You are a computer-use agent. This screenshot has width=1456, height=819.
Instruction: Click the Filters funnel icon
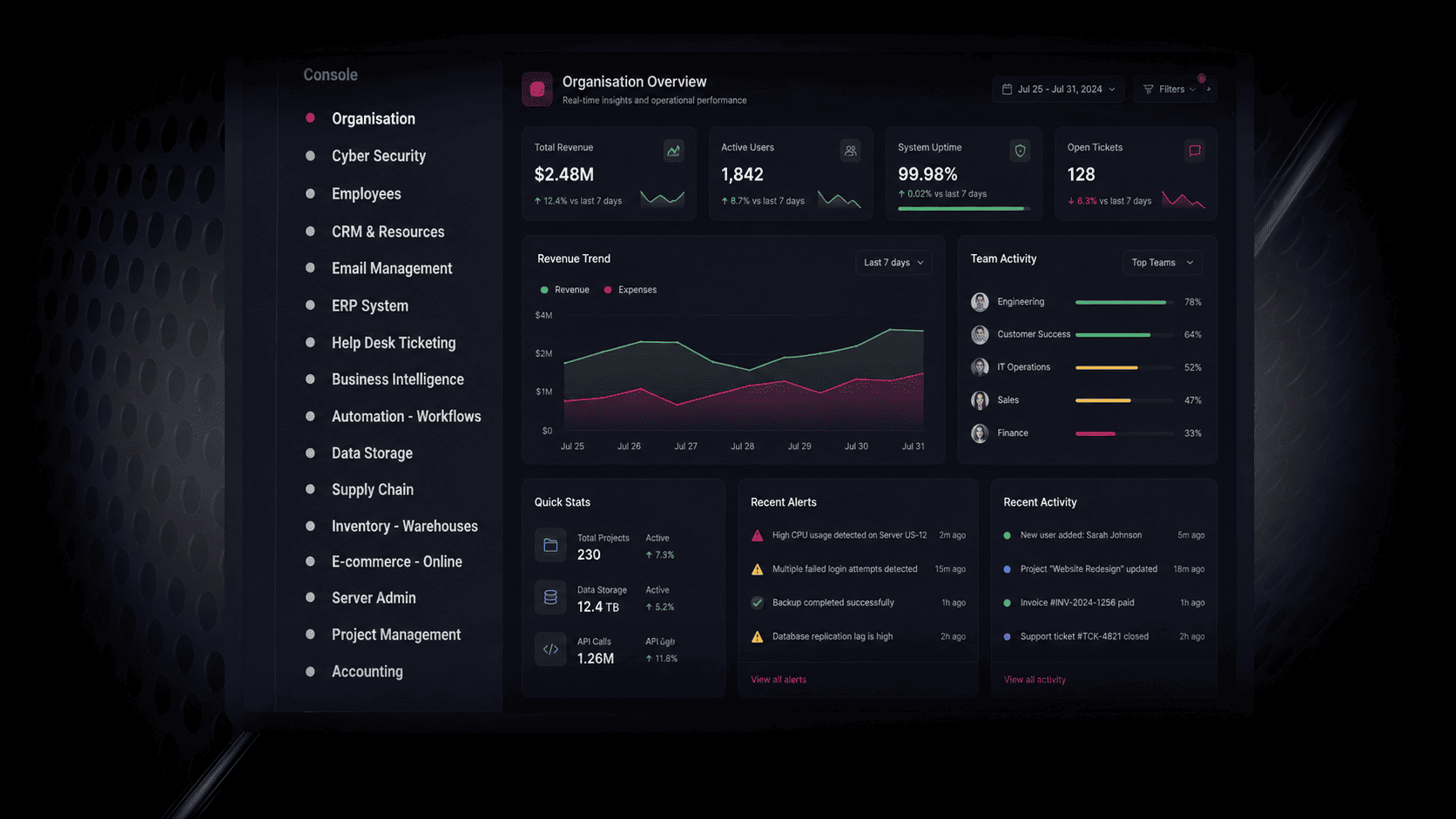point(1148,89)
